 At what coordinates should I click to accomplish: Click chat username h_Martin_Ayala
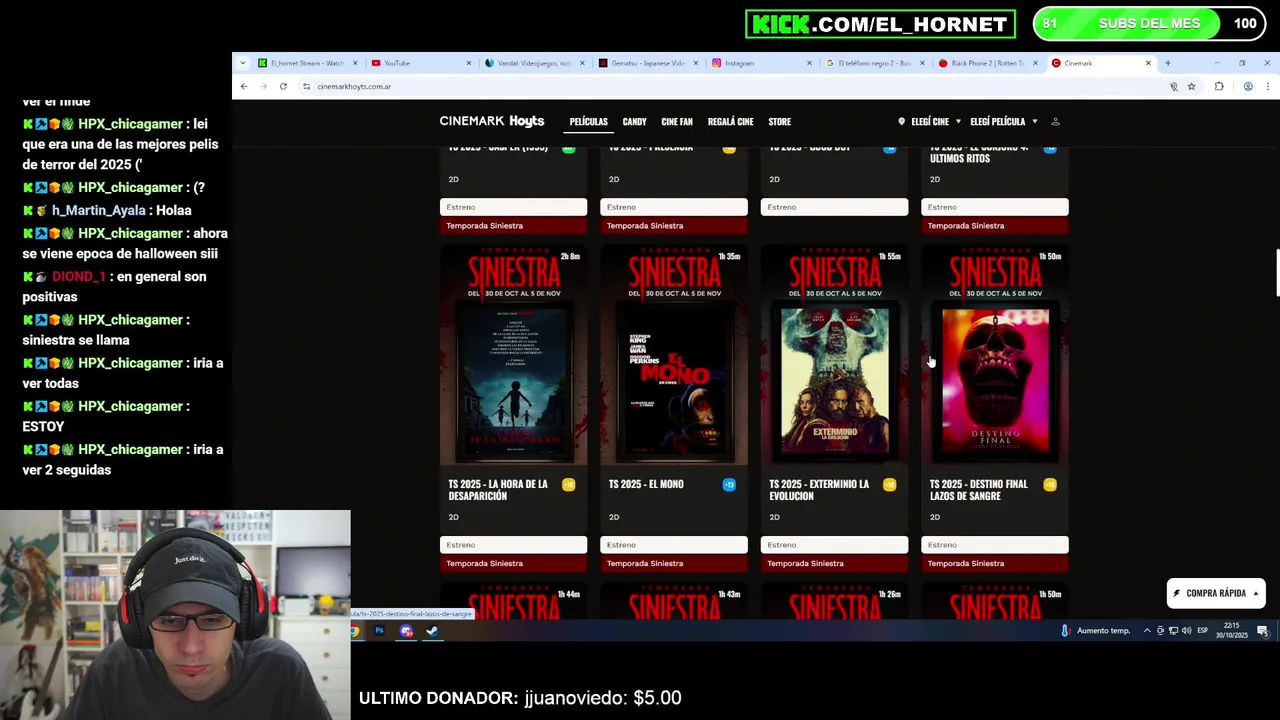[98, 210]
